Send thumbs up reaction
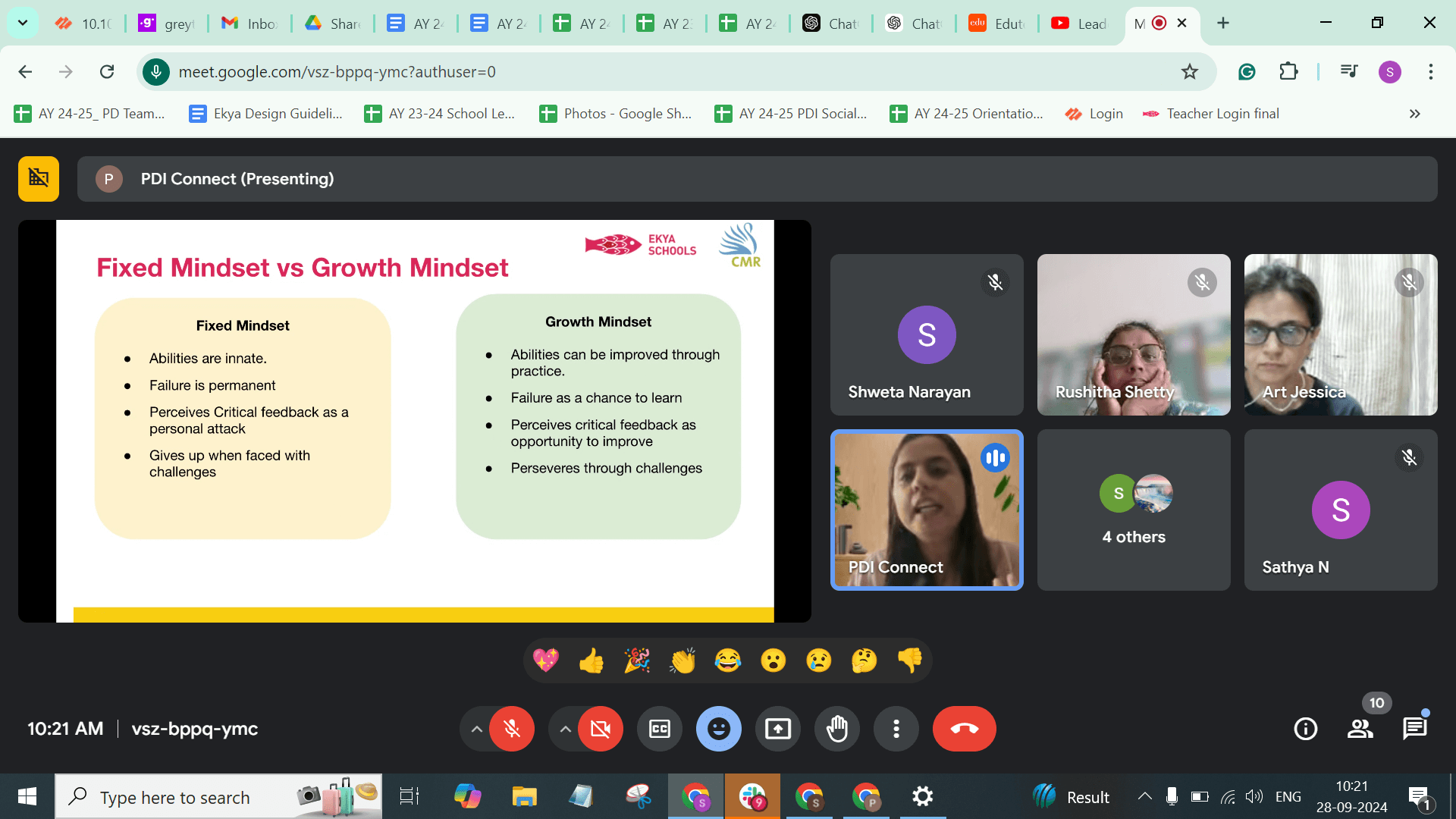1456x819 pixels. pos(591,661)
